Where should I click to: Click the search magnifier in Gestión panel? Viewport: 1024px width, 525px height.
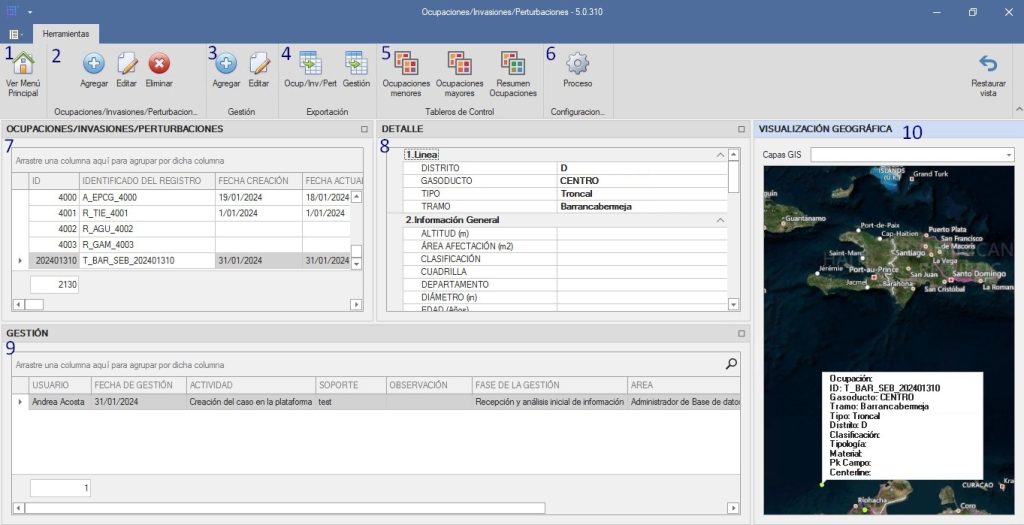pos(731,364)
